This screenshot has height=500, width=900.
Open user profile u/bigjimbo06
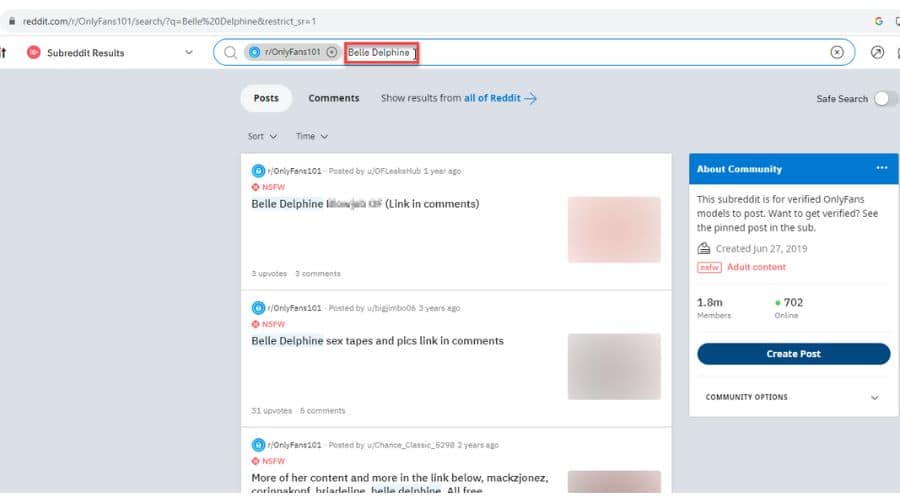(391, 308)
